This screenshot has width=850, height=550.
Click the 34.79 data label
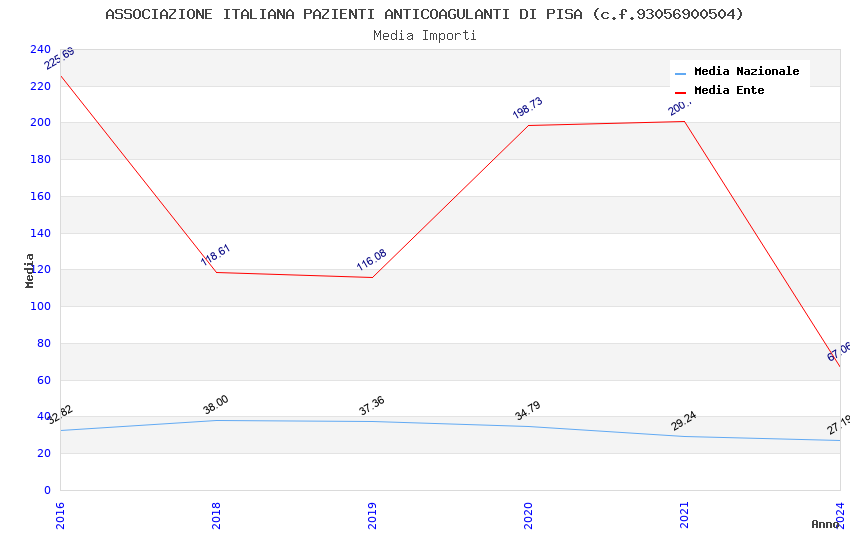(527, 410)
